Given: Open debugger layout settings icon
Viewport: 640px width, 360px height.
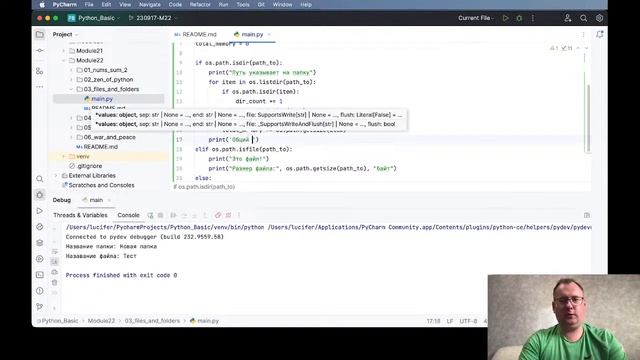Looking at the screenshot, I should click(x=587, y=215).
